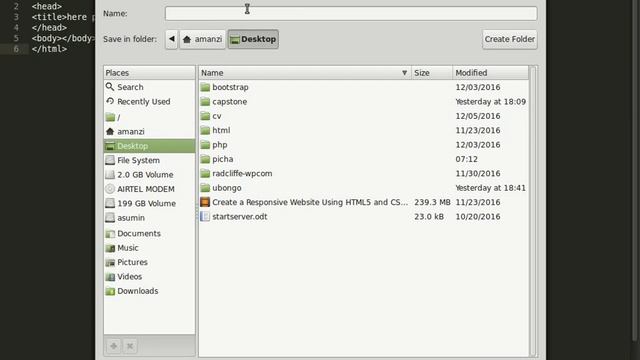
Task: Click 23.0 kB size cell
Action: (x=429, y=217)
